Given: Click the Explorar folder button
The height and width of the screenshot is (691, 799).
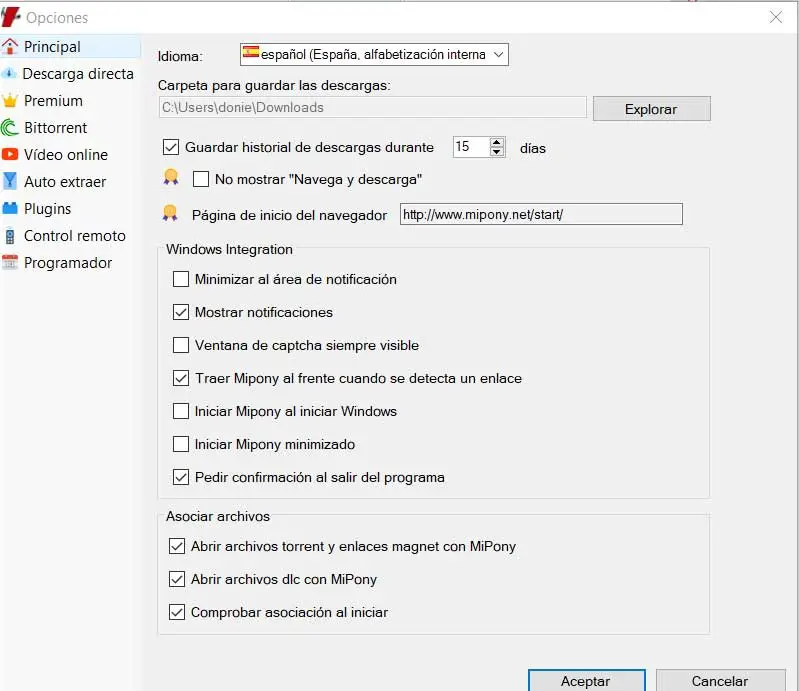Looking at the screenshot, I should (651, 109).
